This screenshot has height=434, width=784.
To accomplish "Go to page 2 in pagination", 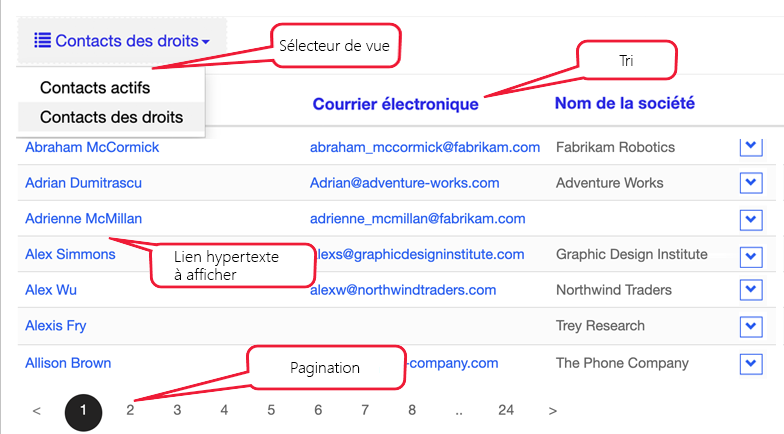I will pos(130,410).
